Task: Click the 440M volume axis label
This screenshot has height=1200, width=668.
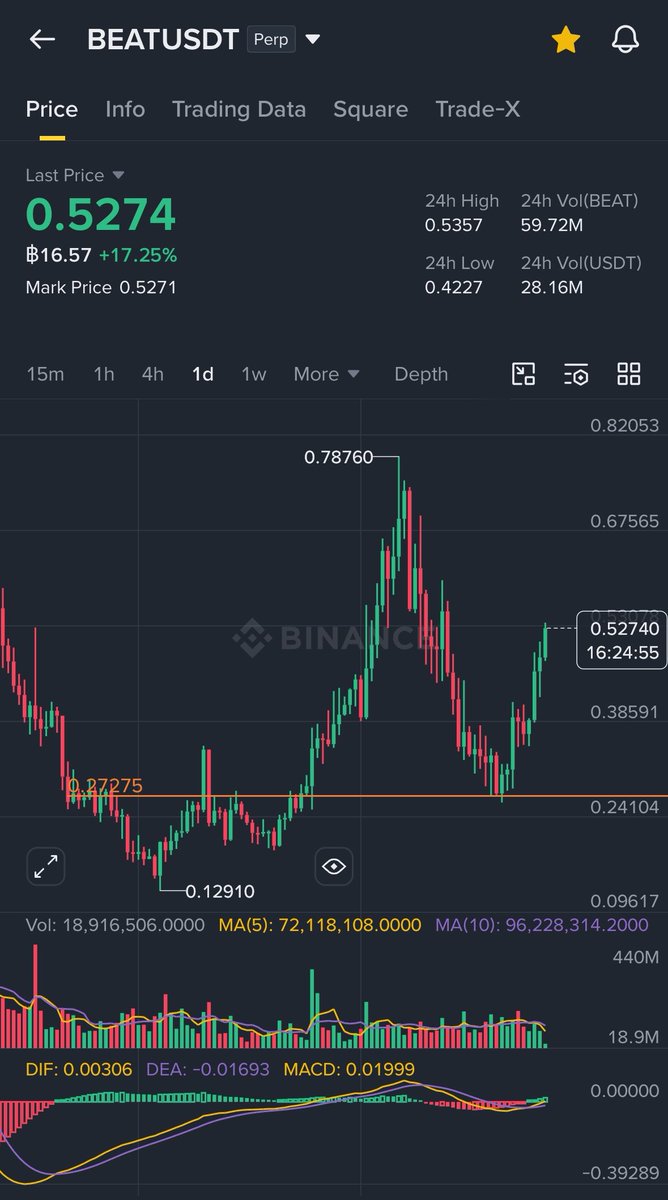Action: click(634, 958)
